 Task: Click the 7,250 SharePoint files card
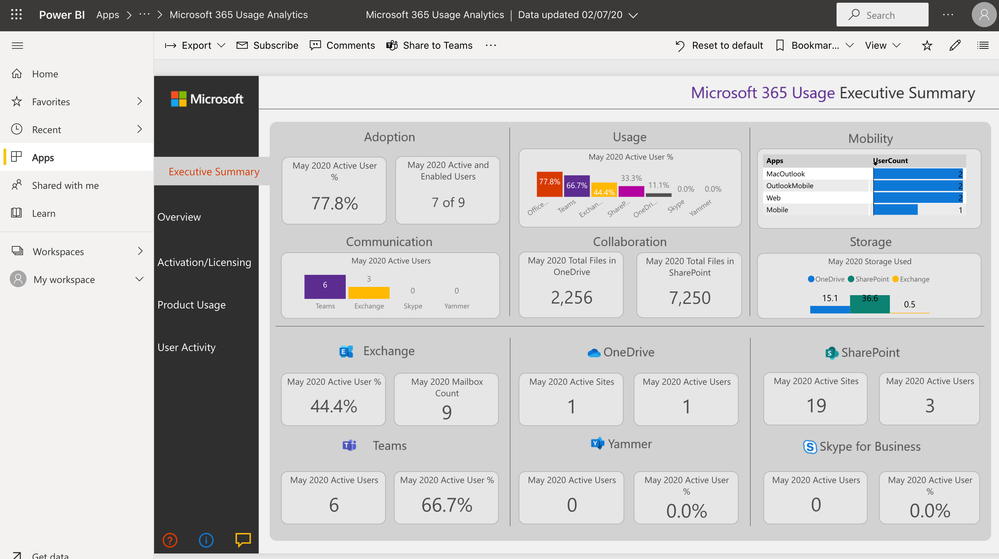click(x=689, y=285)
